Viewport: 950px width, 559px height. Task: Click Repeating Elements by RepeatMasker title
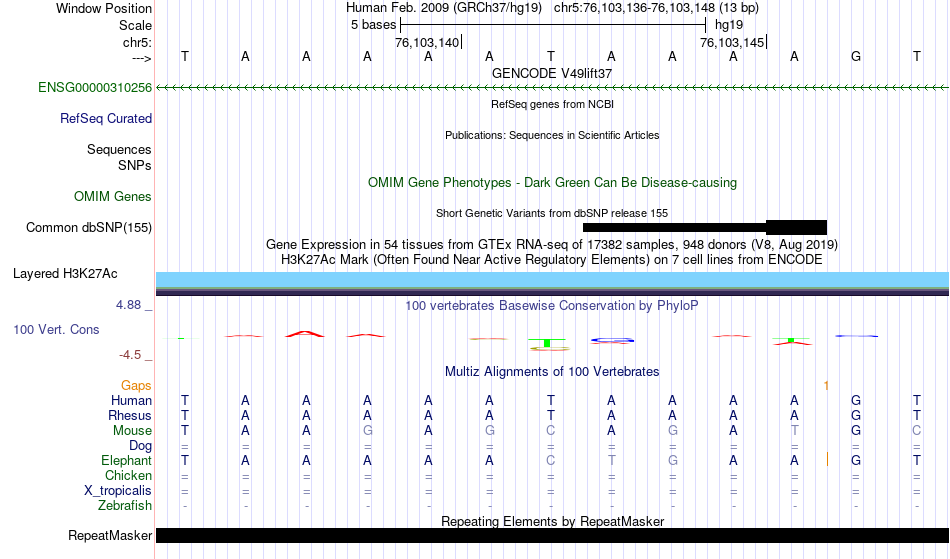point(552,521)
